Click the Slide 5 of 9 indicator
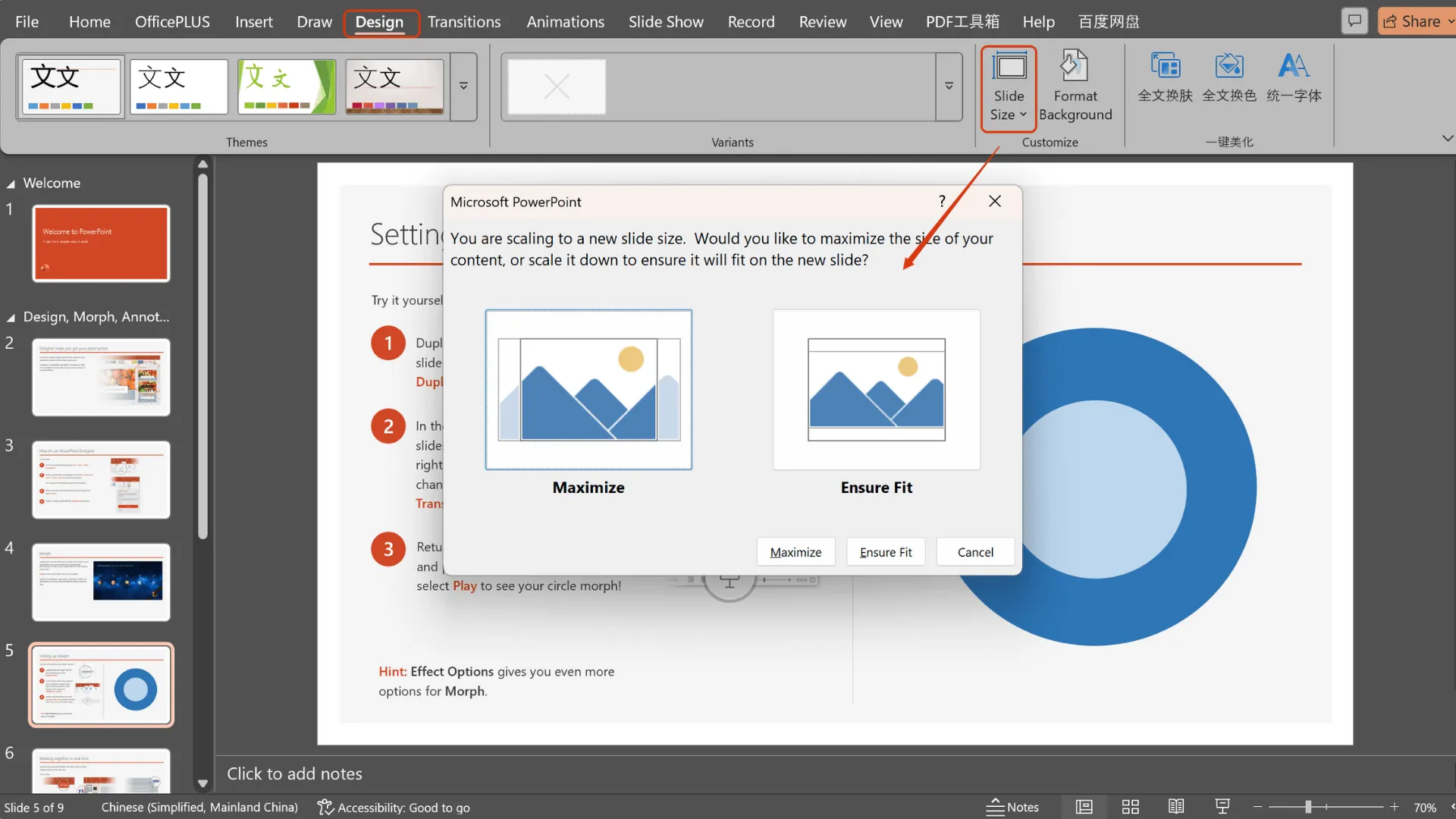 click(34, 808)
